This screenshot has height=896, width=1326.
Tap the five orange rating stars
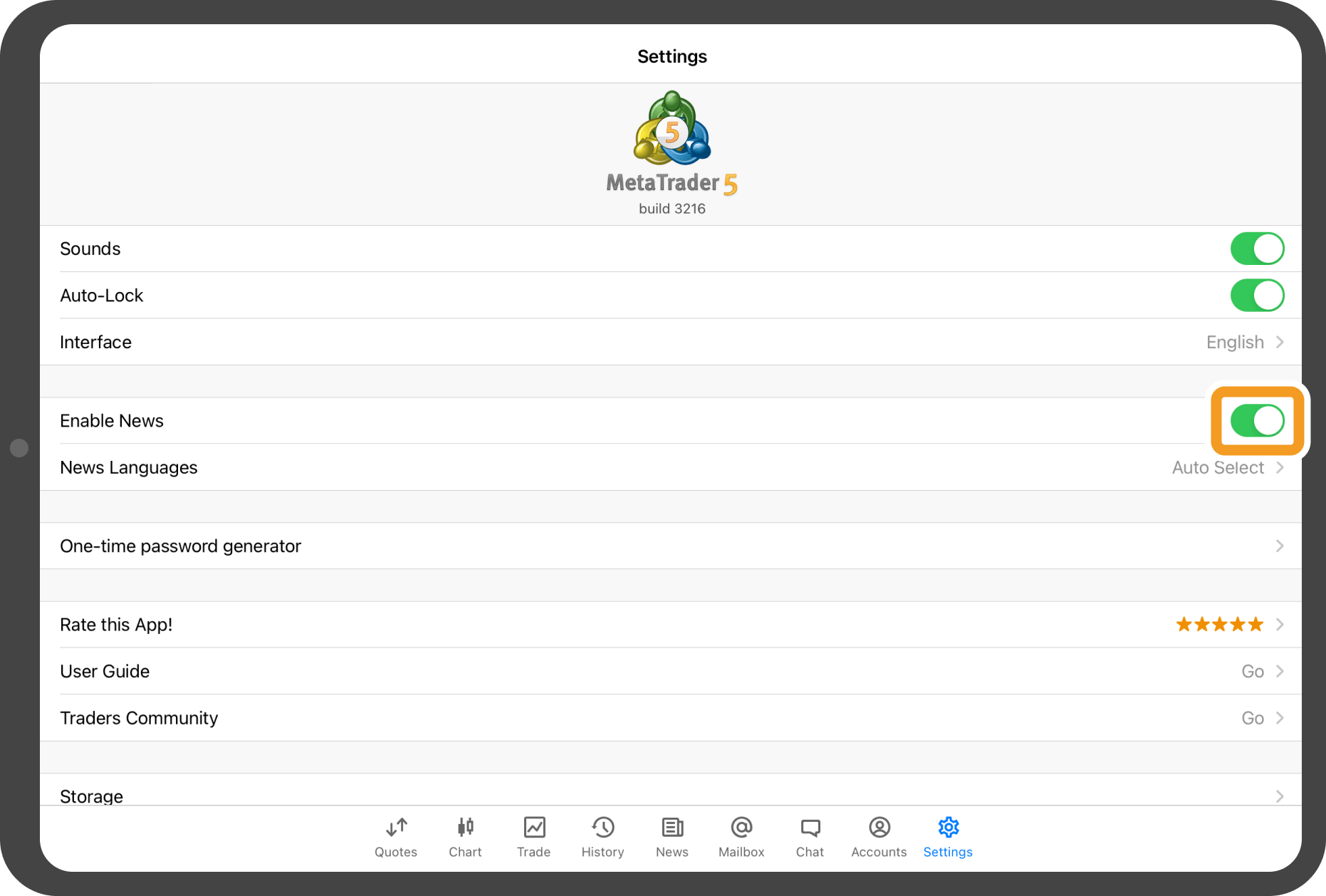tap(1219, 625)
